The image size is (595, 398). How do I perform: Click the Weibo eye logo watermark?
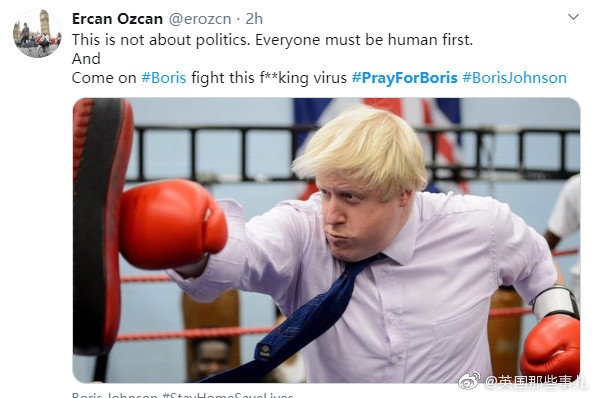point(470,381)
